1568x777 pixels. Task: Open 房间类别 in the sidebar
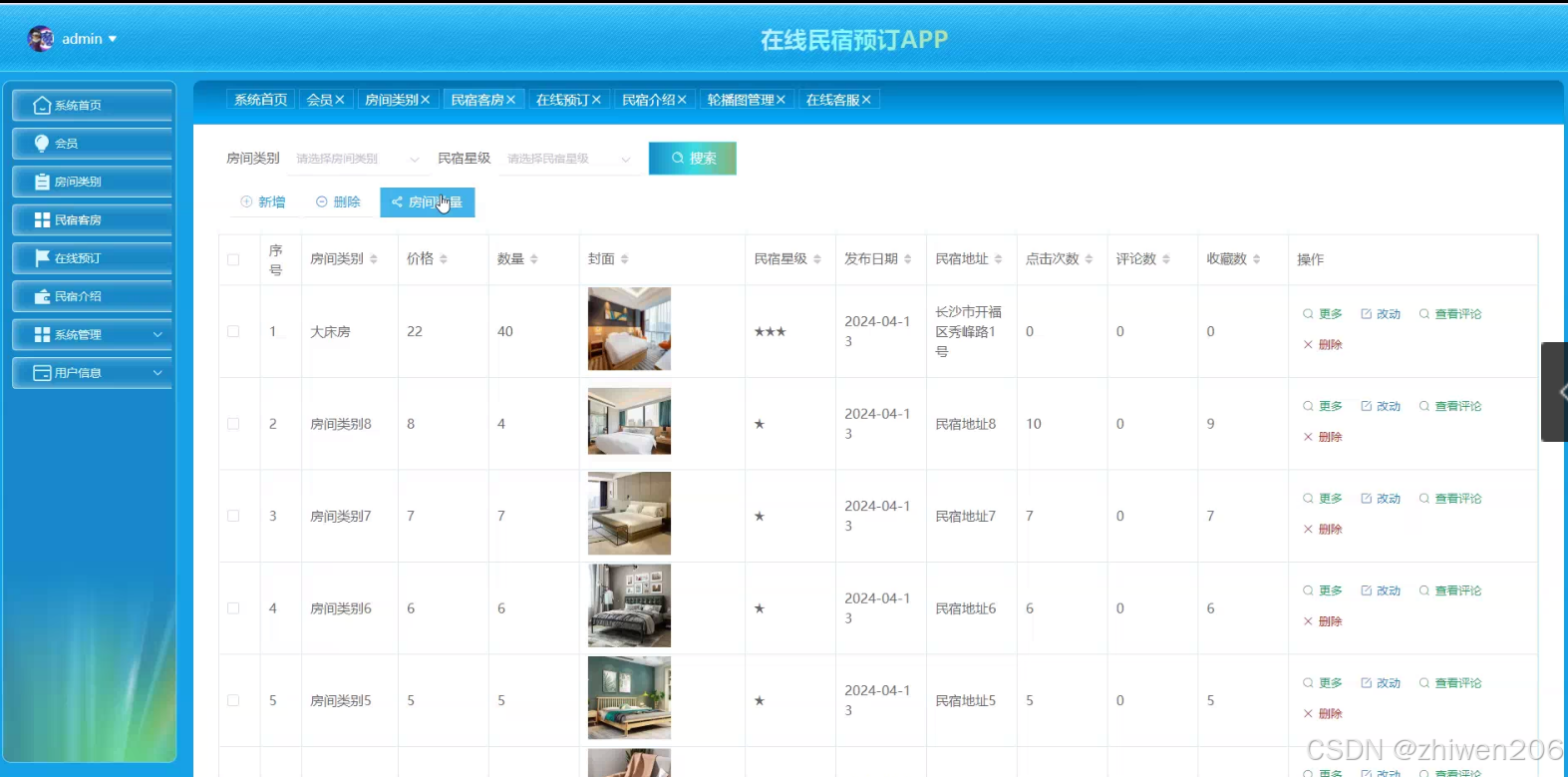point(93,182)
